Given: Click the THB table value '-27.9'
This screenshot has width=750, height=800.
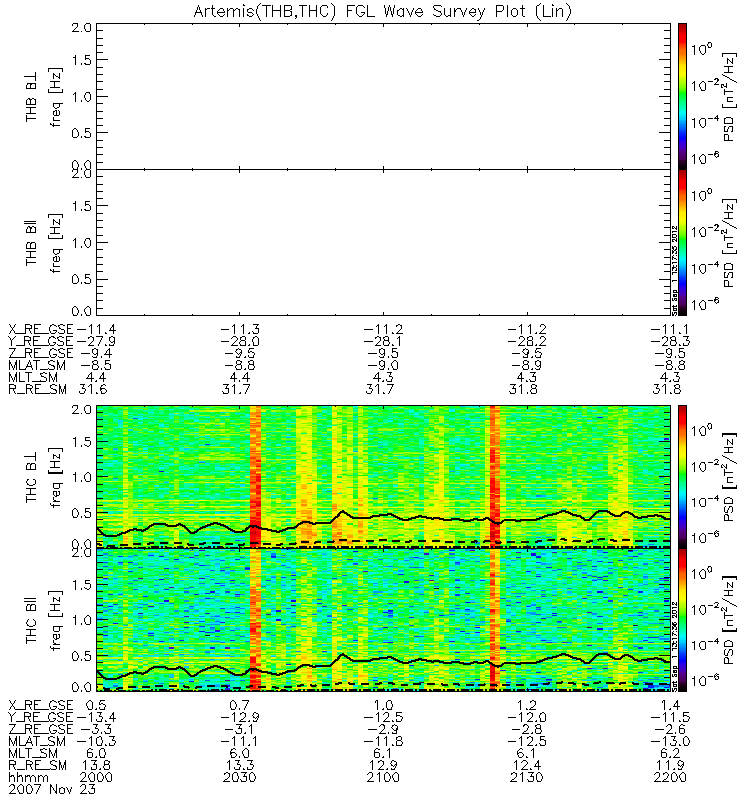Looking at the screenshot, I should pyautogui.click(x=96, y=341).
